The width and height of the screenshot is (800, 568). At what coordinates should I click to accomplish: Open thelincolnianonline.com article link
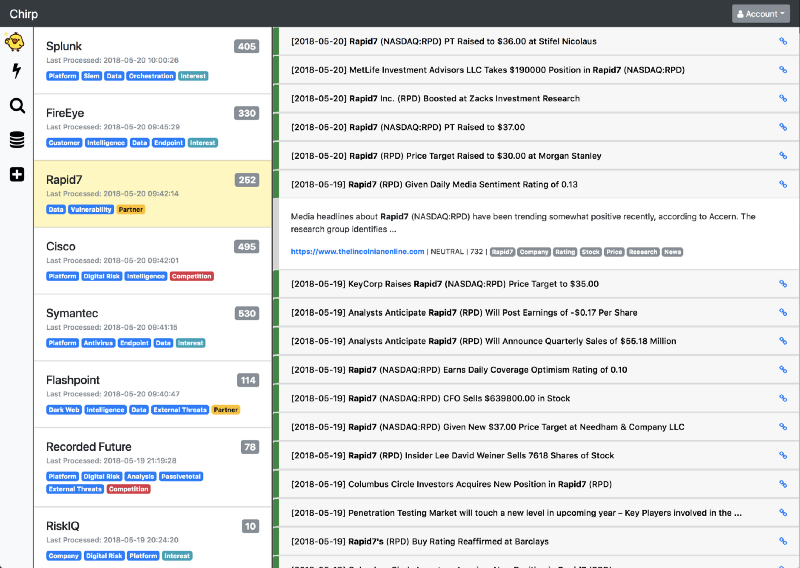pyautogui.click(x=357, y=252)
